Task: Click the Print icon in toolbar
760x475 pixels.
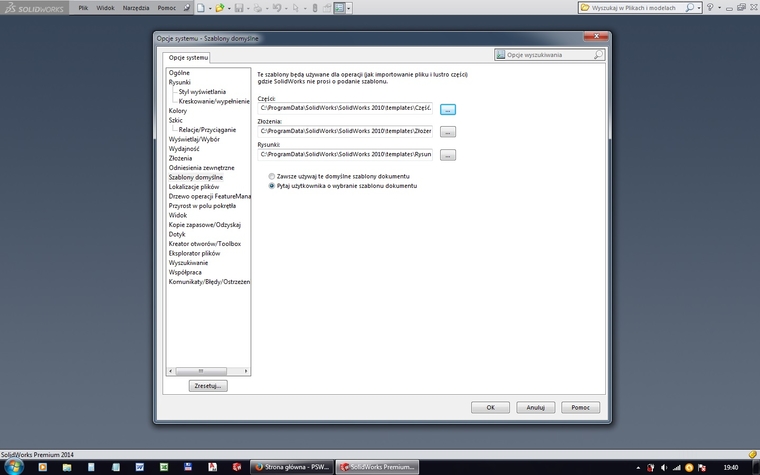Action: tap(258, 8)
